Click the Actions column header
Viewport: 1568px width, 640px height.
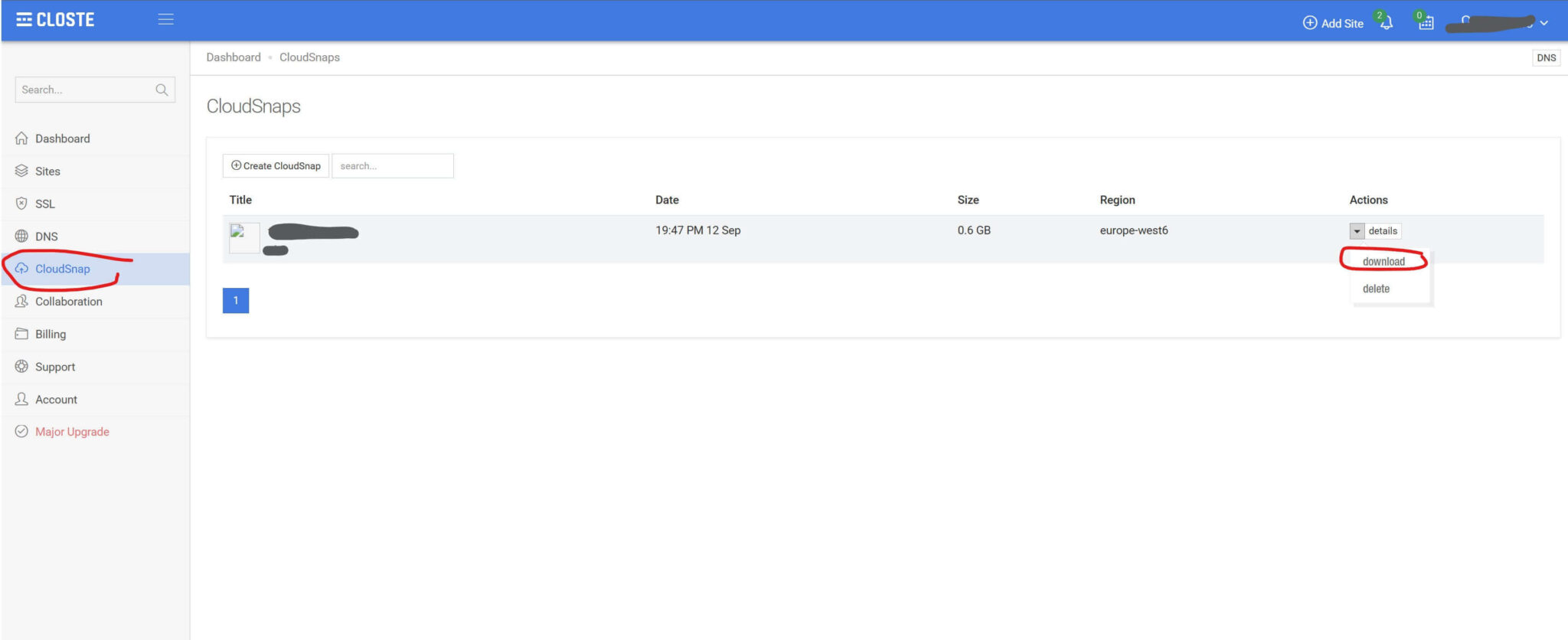click(x=1368, y=200)
